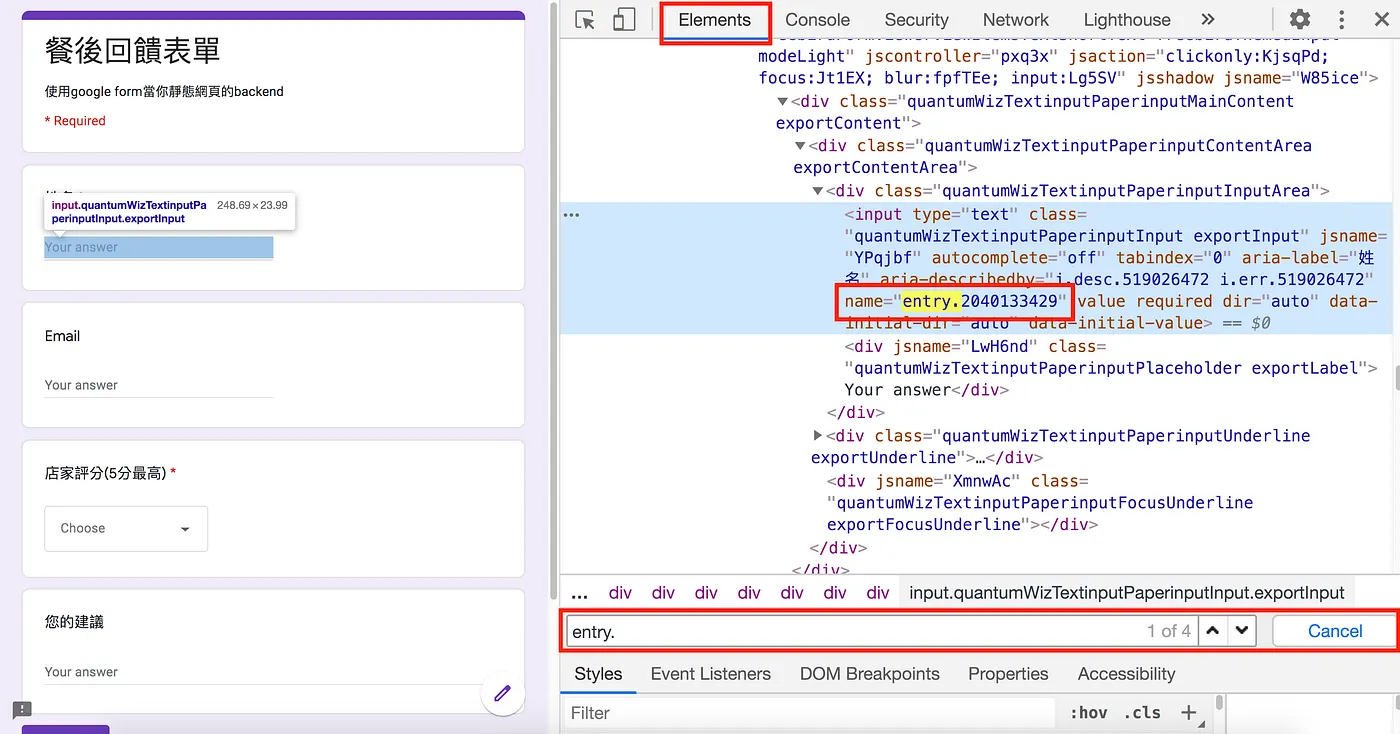Go to previous search result arrow
The image size is (1400, 734).
pyautogui.click(x=1213, y=631)
